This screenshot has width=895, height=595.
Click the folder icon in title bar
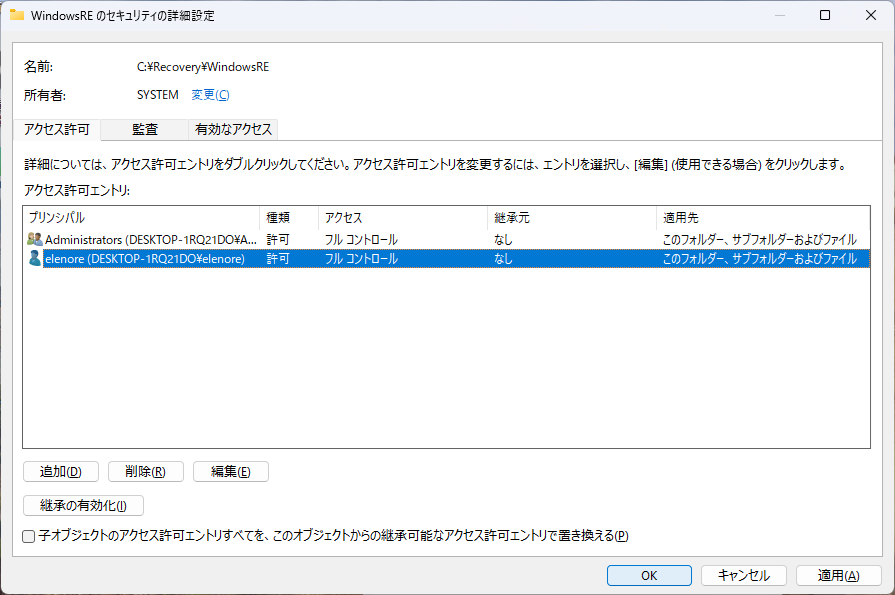point(17,16)
